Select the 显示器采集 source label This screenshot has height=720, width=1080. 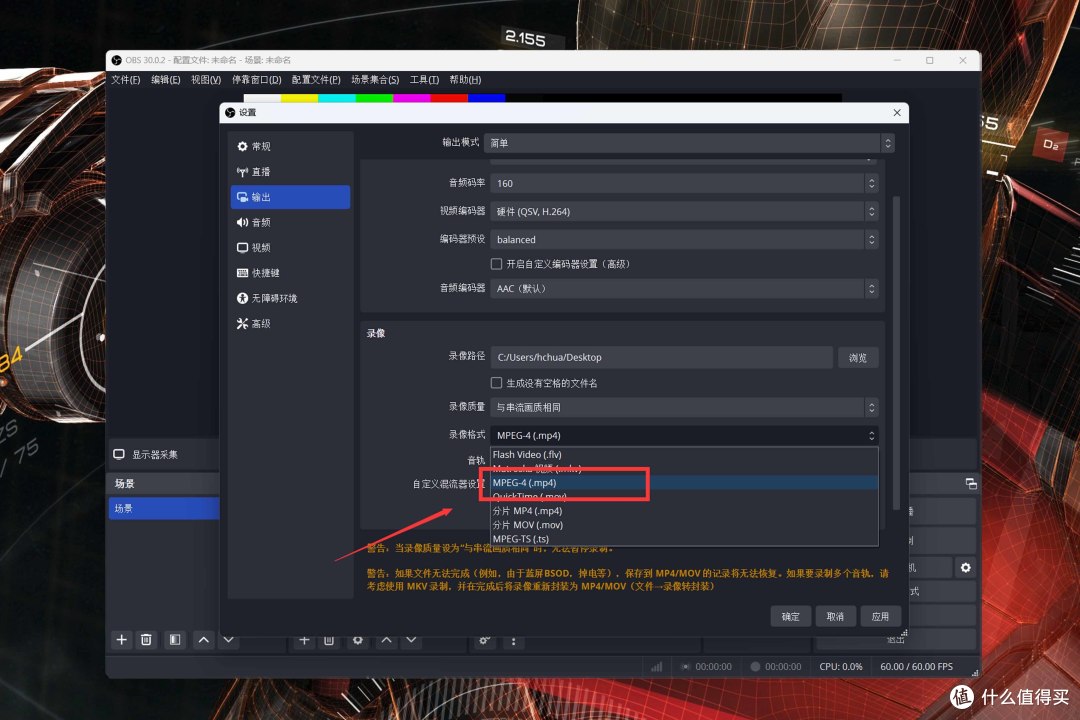point(155,455)
